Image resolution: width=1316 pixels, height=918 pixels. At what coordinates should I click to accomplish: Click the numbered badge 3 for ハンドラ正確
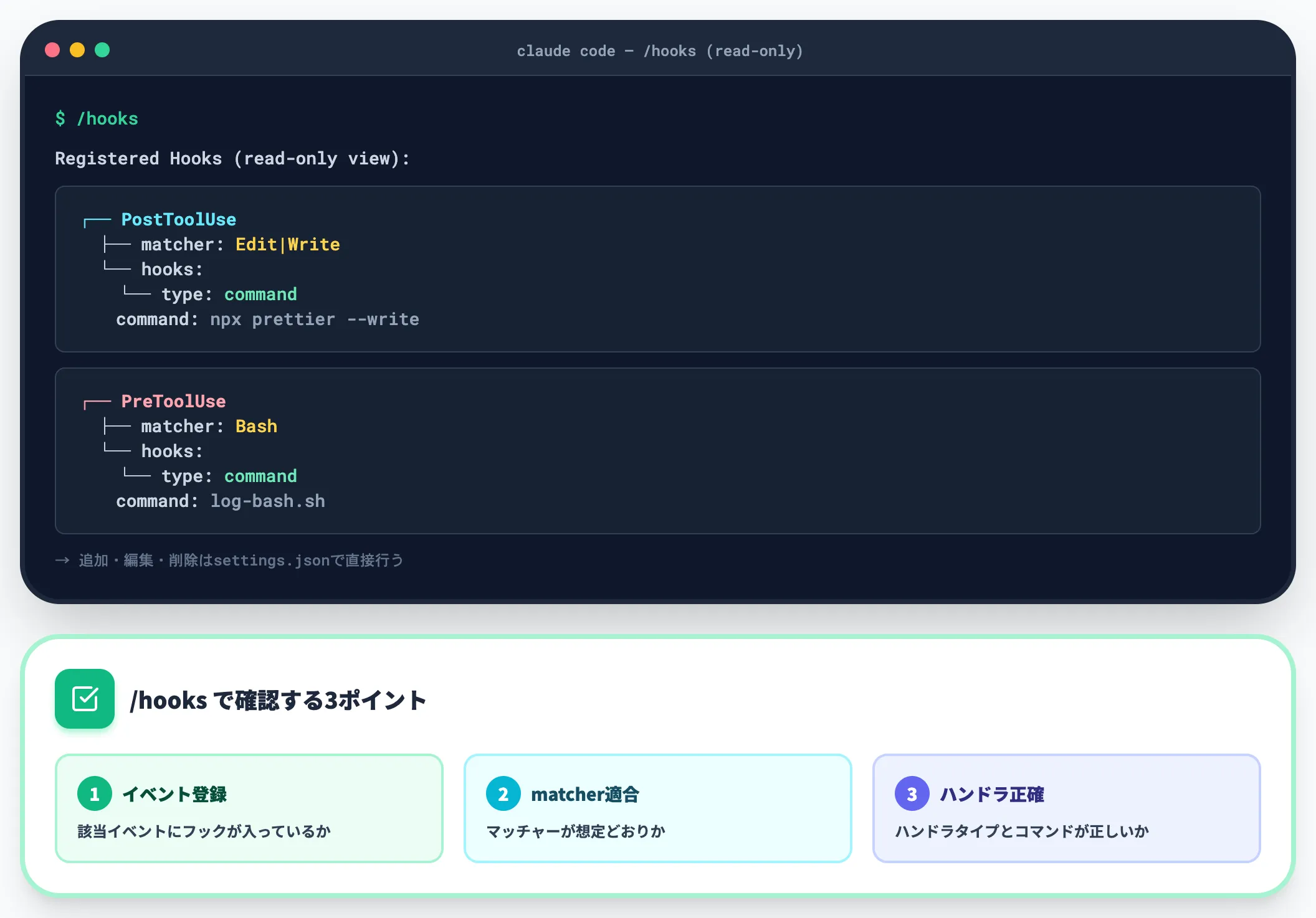(x=912, y=793)
